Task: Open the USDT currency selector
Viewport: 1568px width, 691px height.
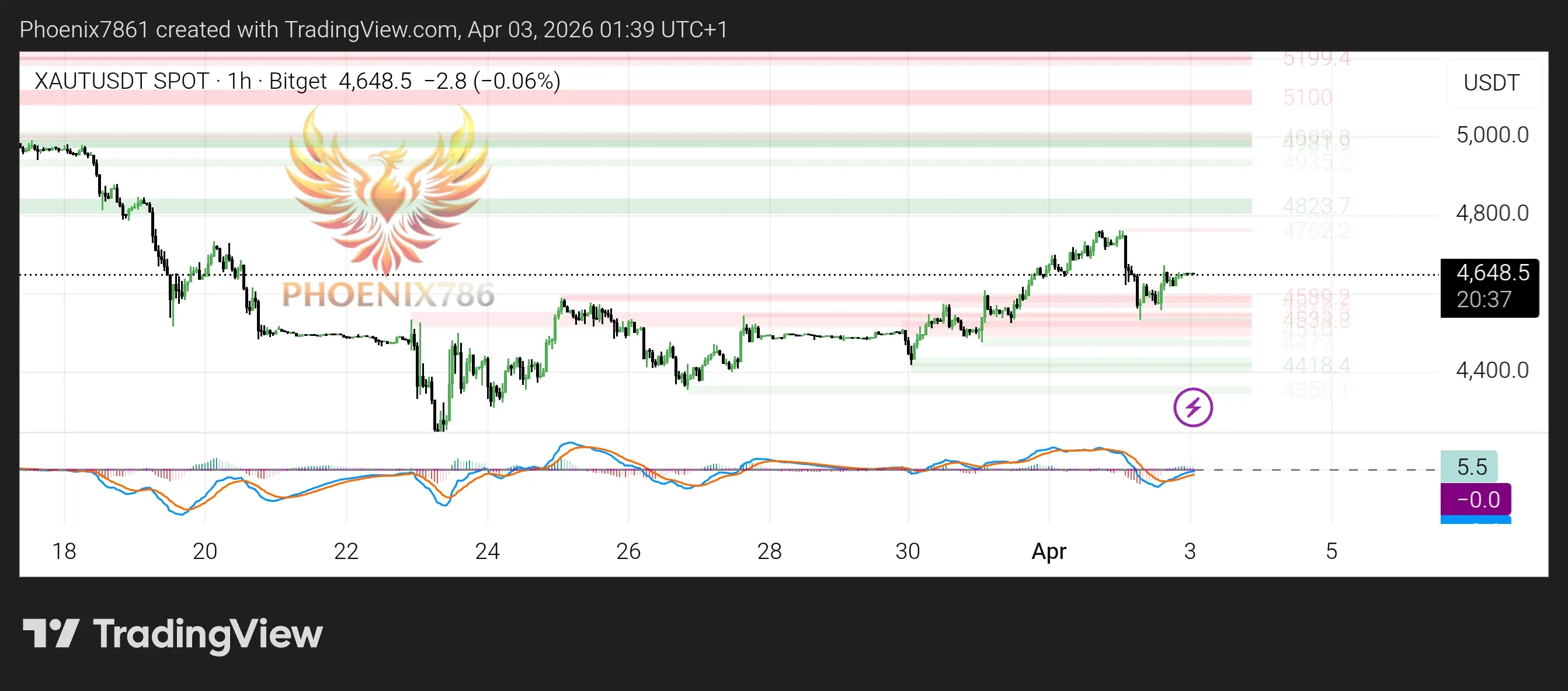Action: tap(1491, 83)
